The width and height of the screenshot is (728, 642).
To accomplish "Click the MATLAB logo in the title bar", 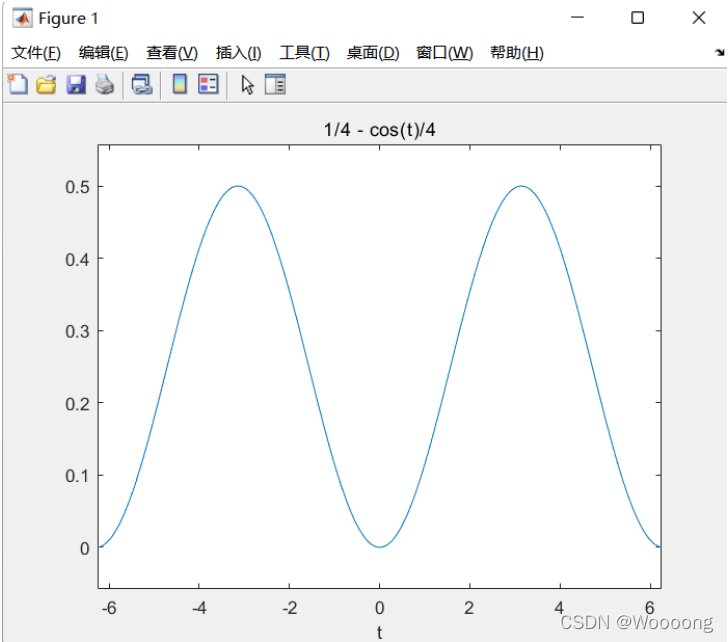I will [x=22, y=18].
